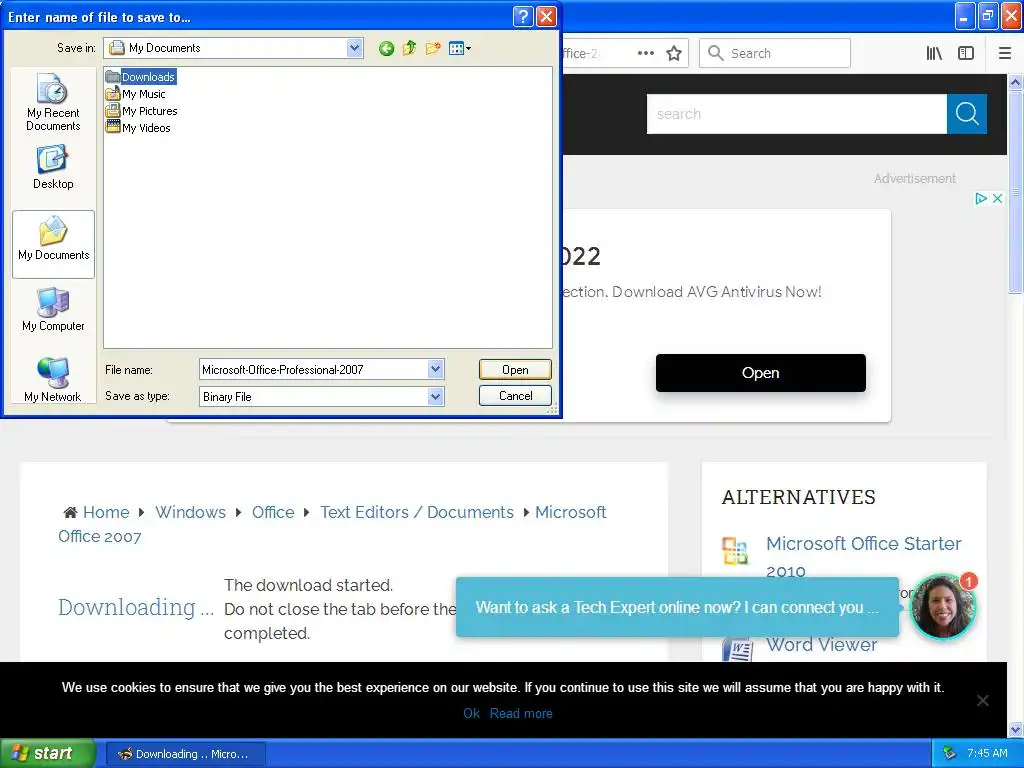Expand the Save as type dropdown
This screenshot has height=768, width=1024.
(x=436, y=396)
